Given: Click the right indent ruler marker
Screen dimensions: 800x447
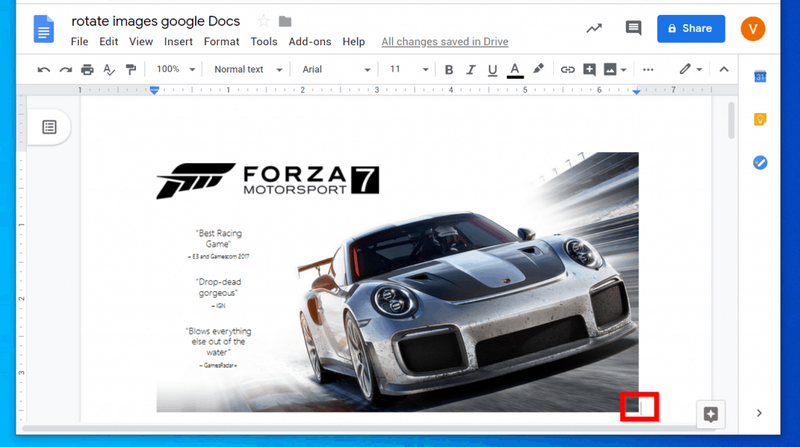Looking at the screenshot, I should point(636,91).
